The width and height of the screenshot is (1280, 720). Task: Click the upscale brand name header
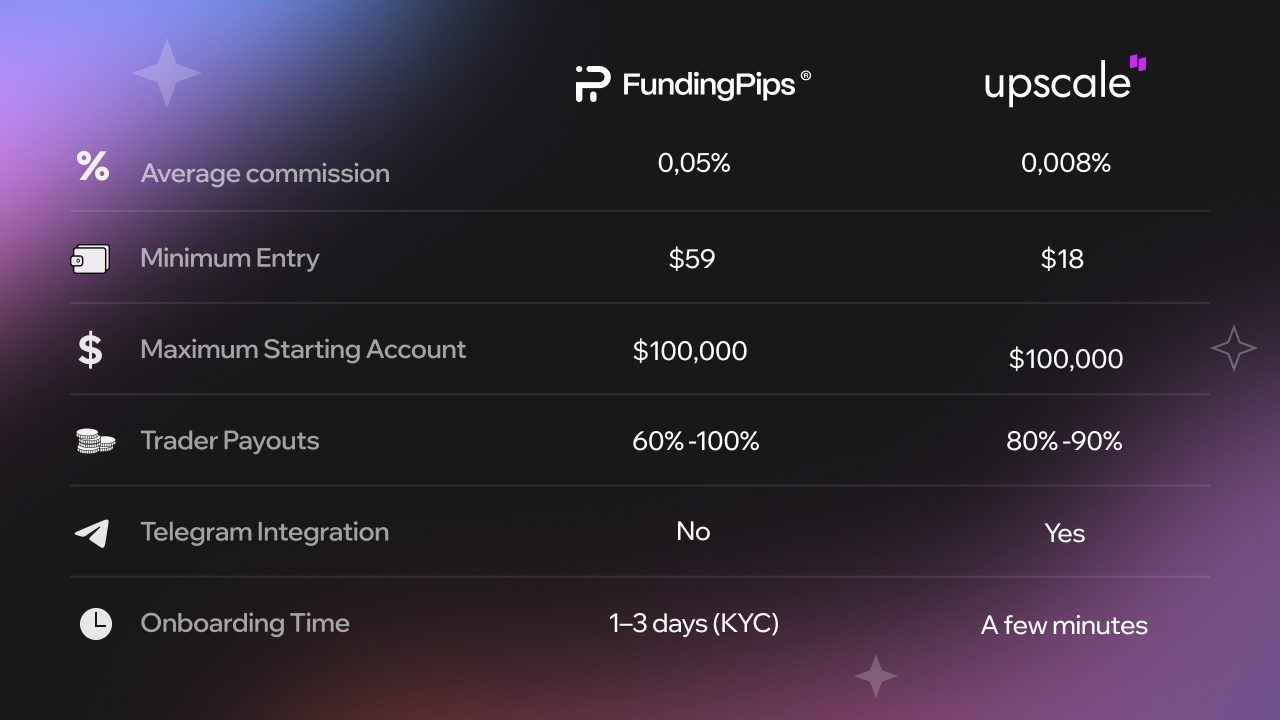[x=1057, y=84]
